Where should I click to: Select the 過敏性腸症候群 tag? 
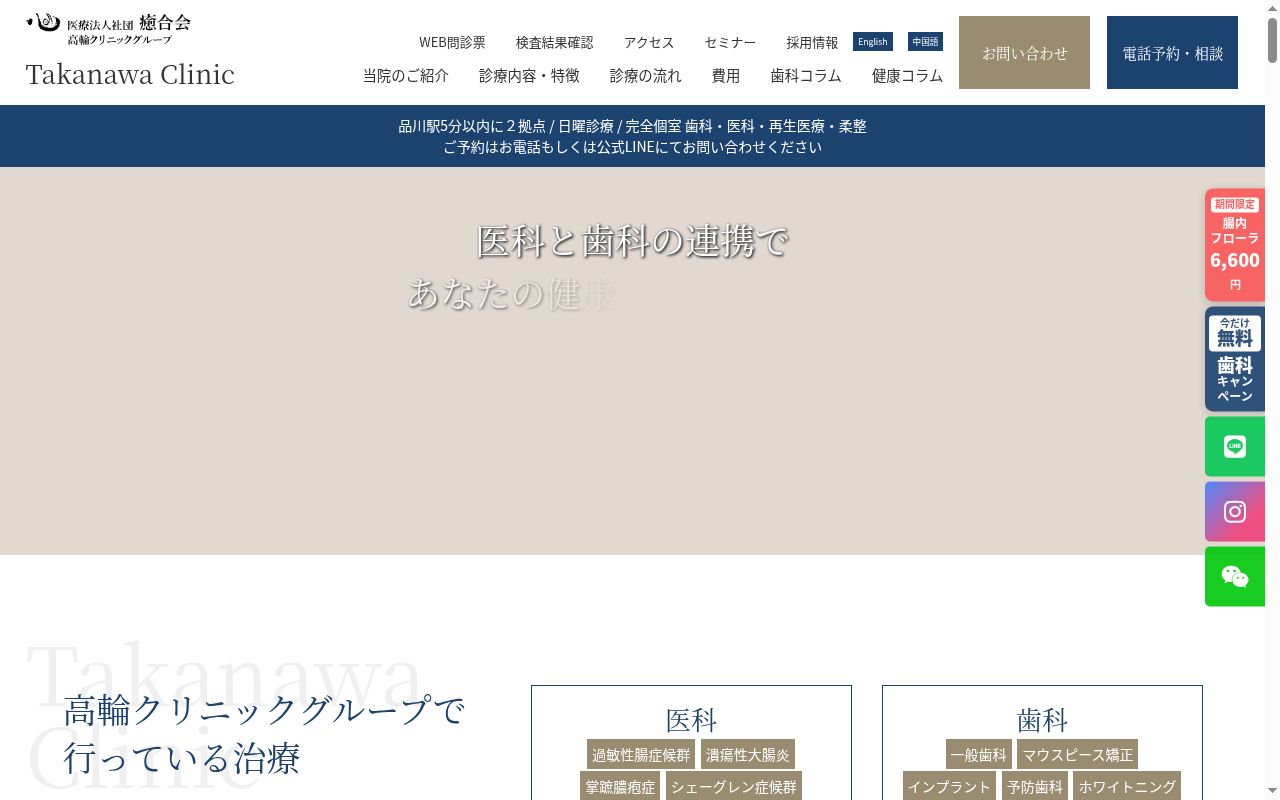(x=641, y=755)
